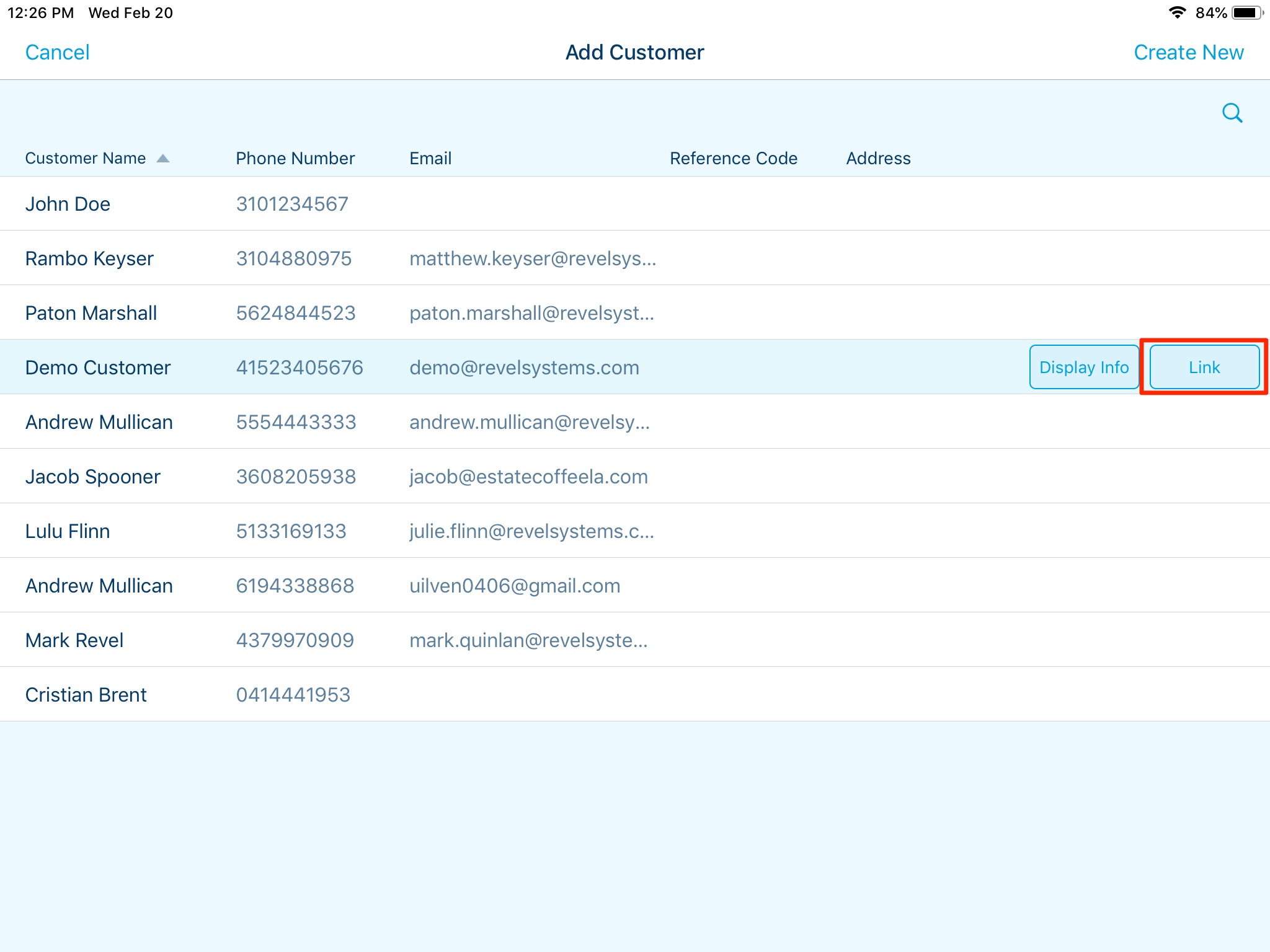Image resolution: width=1270 pixels, height=952 pixels.
Task: Click Cancel to dismiss Add Customer
Action: pos(57,53)
